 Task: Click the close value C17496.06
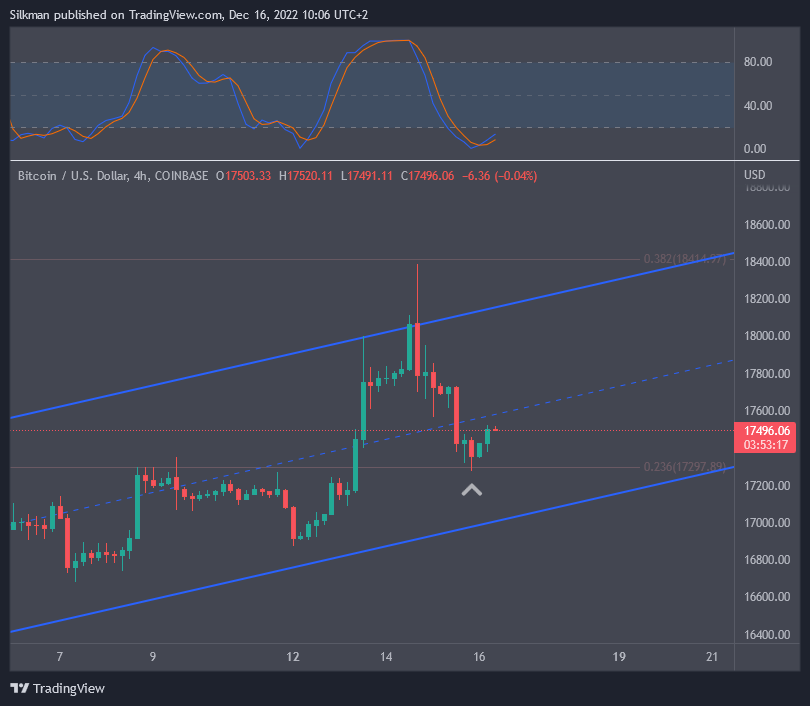pyautogui.click(x=428, y=176)
